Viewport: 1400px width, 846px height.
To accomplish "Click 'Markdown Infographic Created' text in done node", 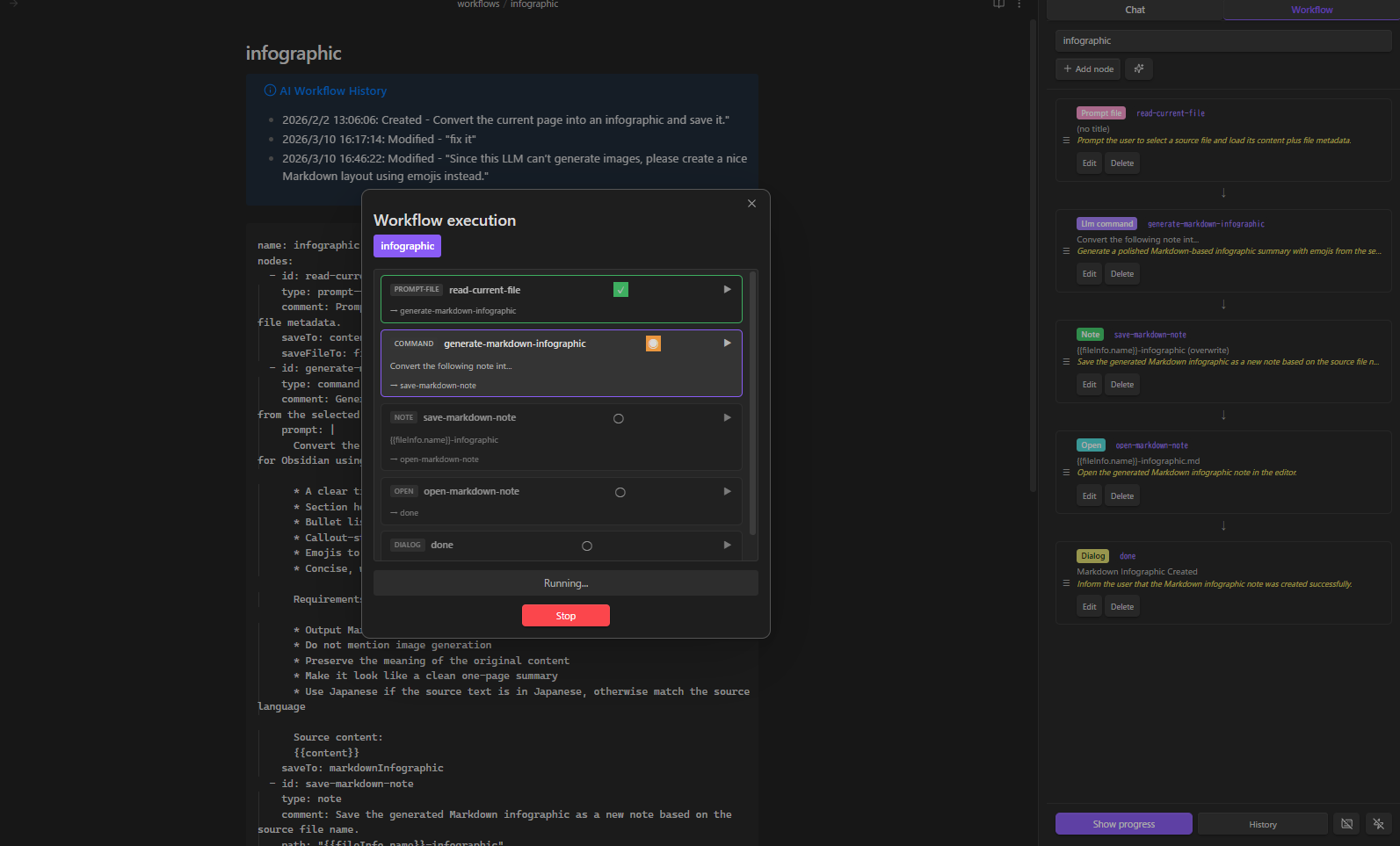I will tap(1136, 572).
